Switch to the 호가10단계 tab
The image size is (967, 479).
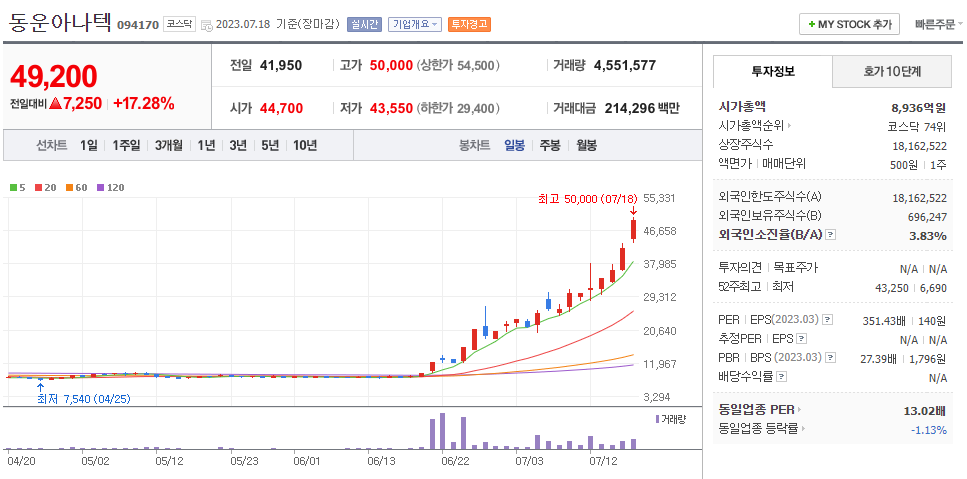892,72
